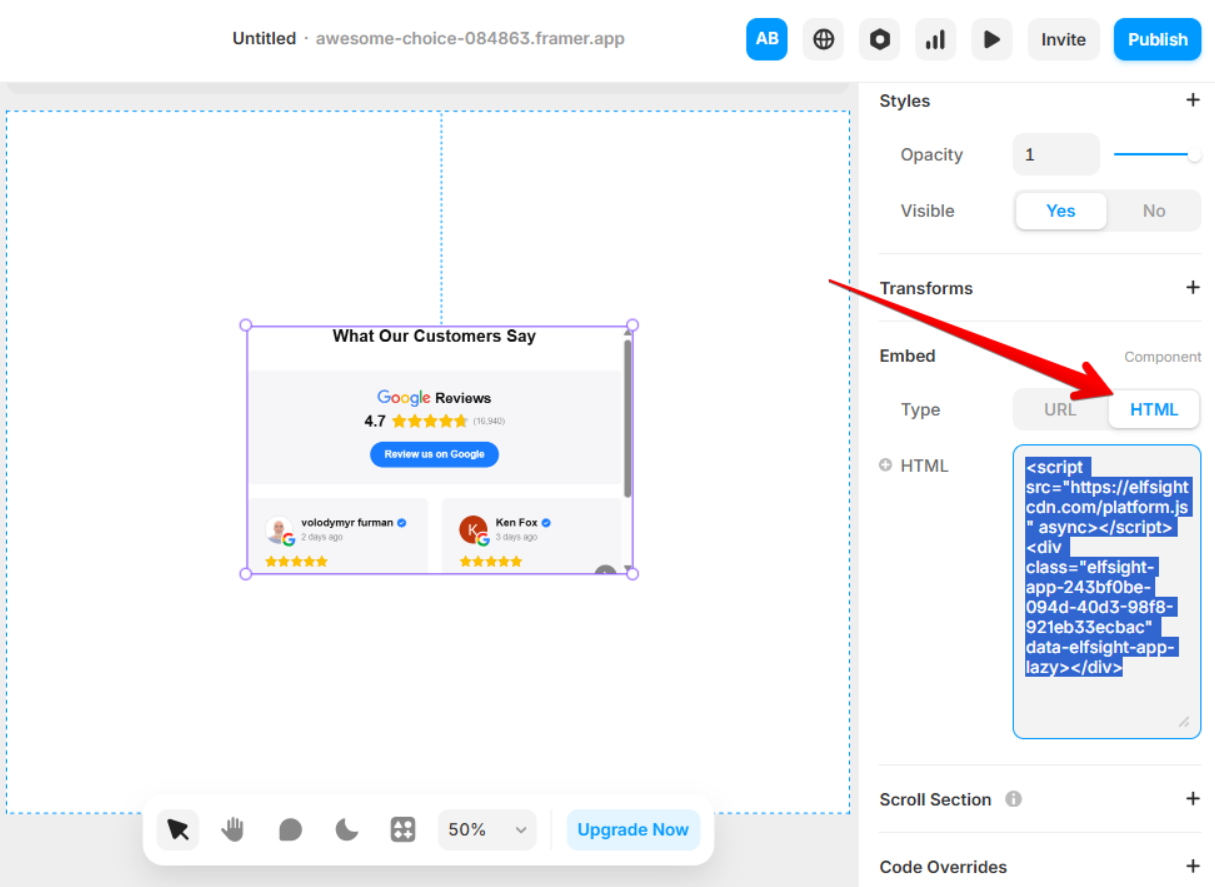This screenshot has width=1215, height=887.
Task: Set Visible to No
Action: [1154, 211]
